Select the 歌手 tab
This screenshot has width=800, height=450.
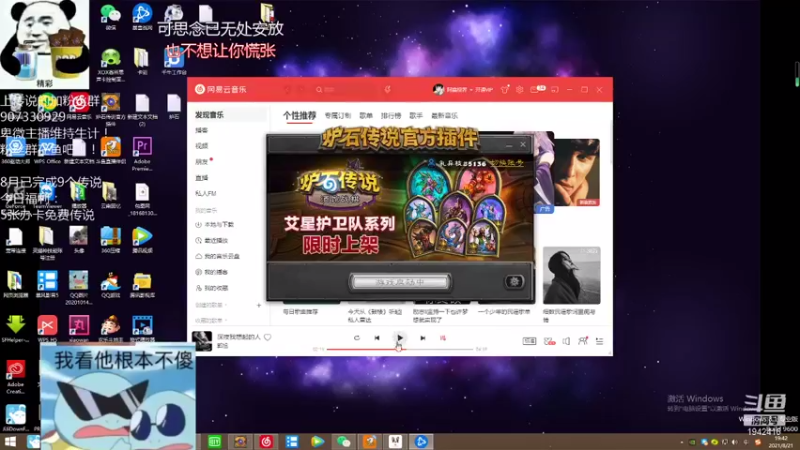tap(416, 116)
